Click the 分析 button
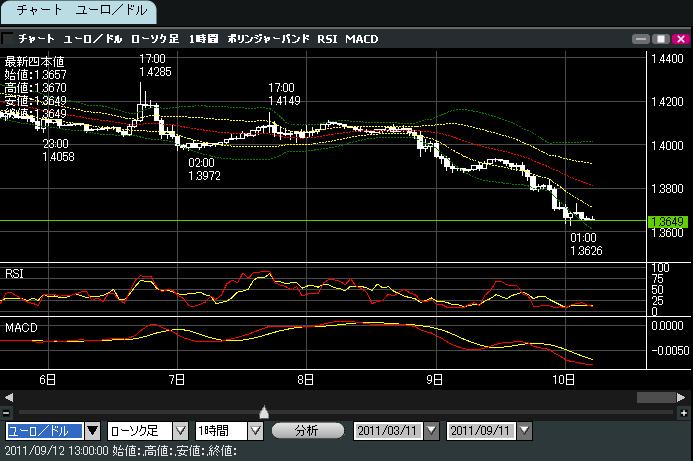The width and height of the screenshot is (693, 461). pyautogui.click(x=307, y=431)
